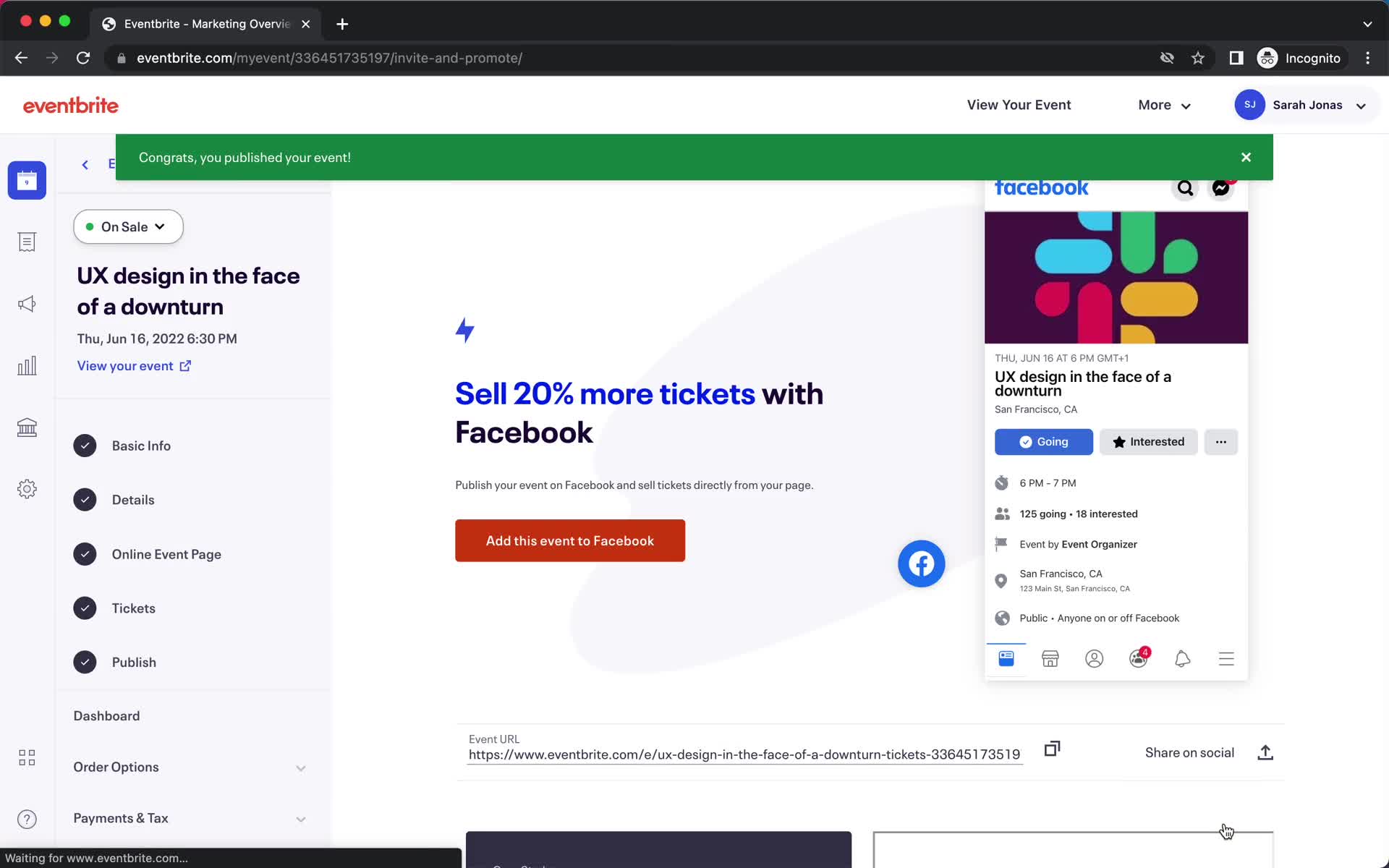Reload the browser page

tap(83, 58)
